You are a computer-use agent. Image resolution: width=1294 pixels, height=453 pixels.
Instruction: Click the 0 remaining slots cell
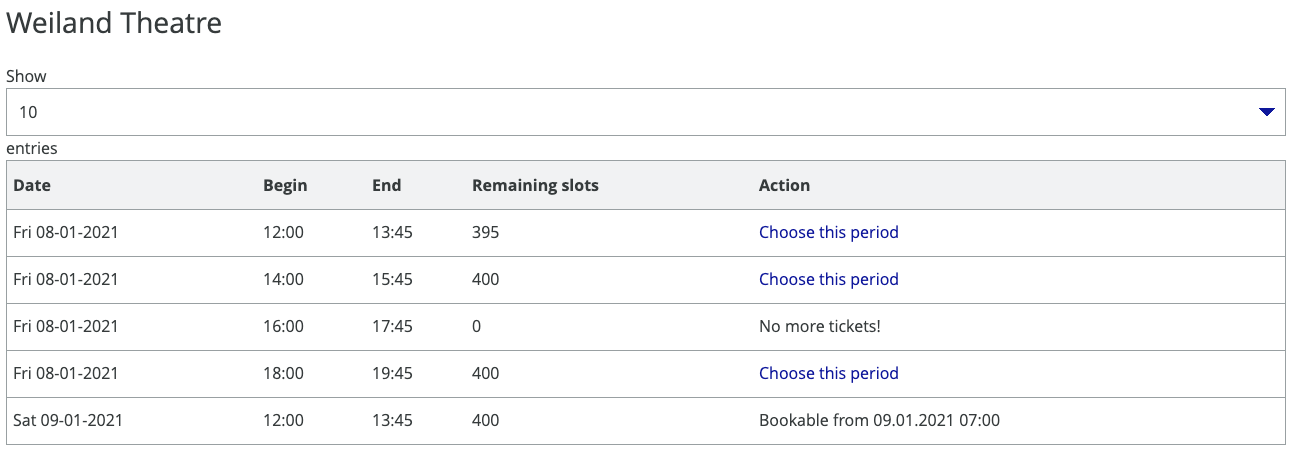477,326
